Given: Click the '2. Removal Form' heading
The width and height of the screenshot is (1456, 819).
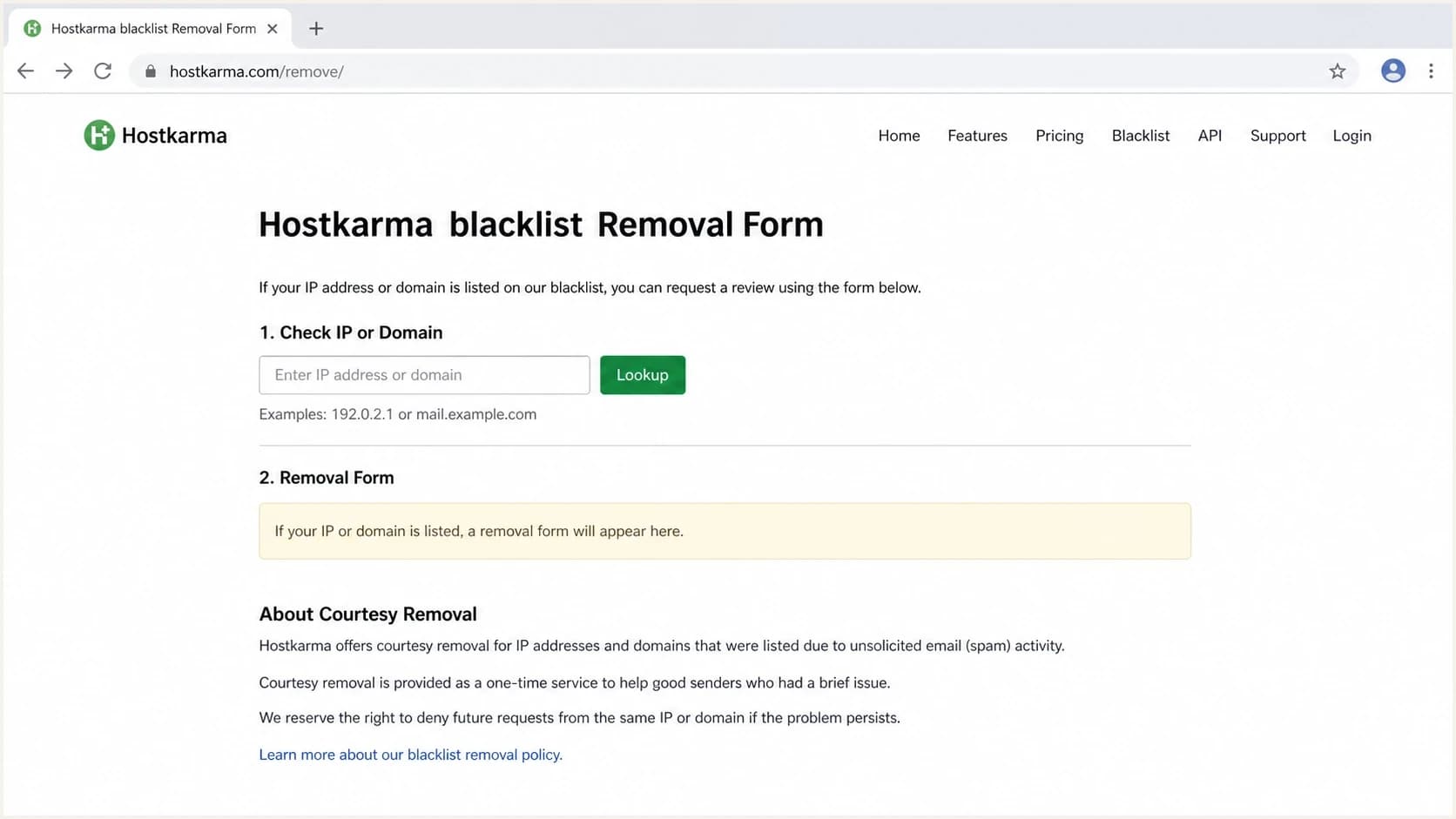Looking at the screenshot, I should tap(327, 478).
